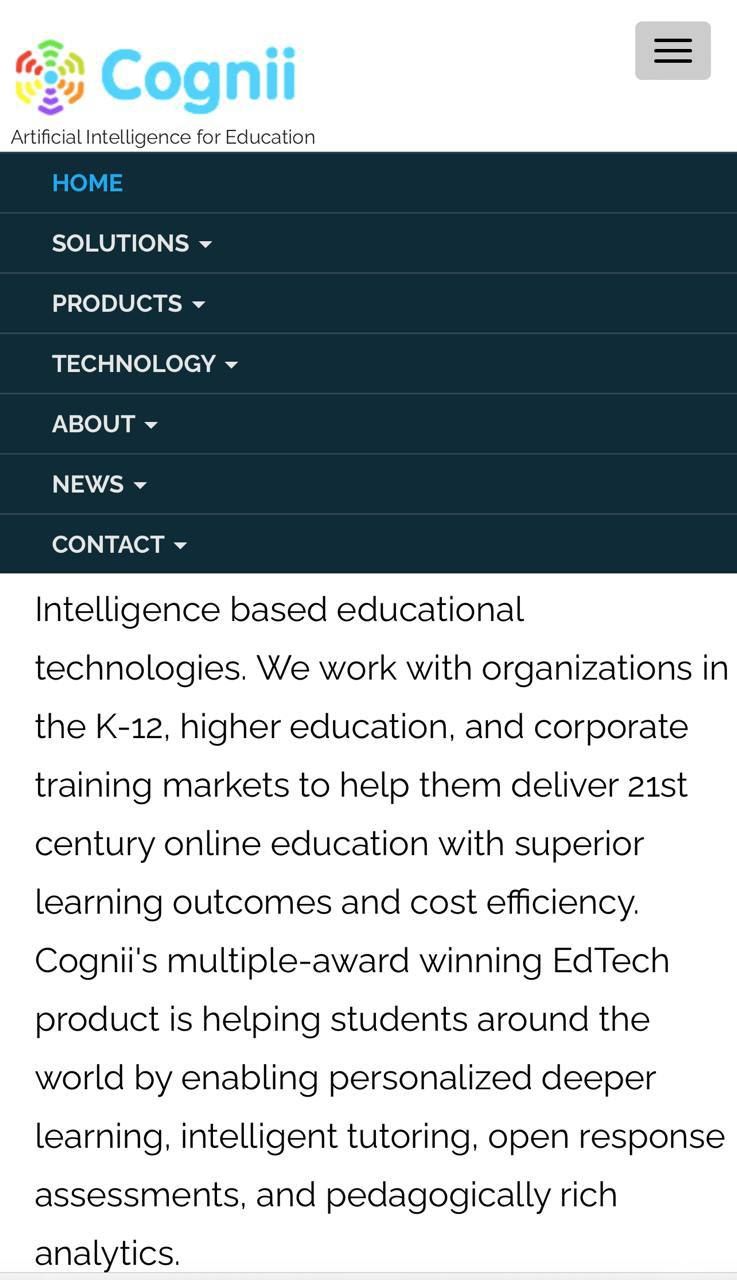The width and height of the screenshot is (737, 1280).
Task: Open the CONTACT navigation item
Action: (107, 544)
